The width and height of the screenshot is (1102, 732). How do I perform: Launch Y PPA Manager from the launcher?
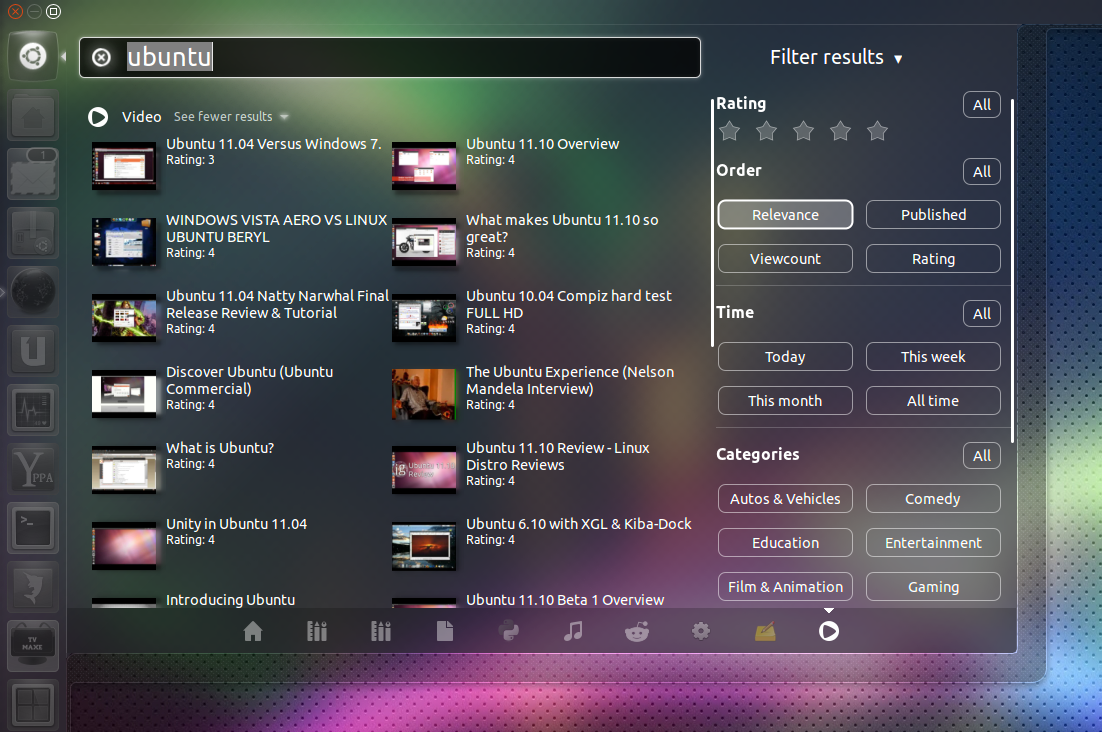(x=32, y=469)
